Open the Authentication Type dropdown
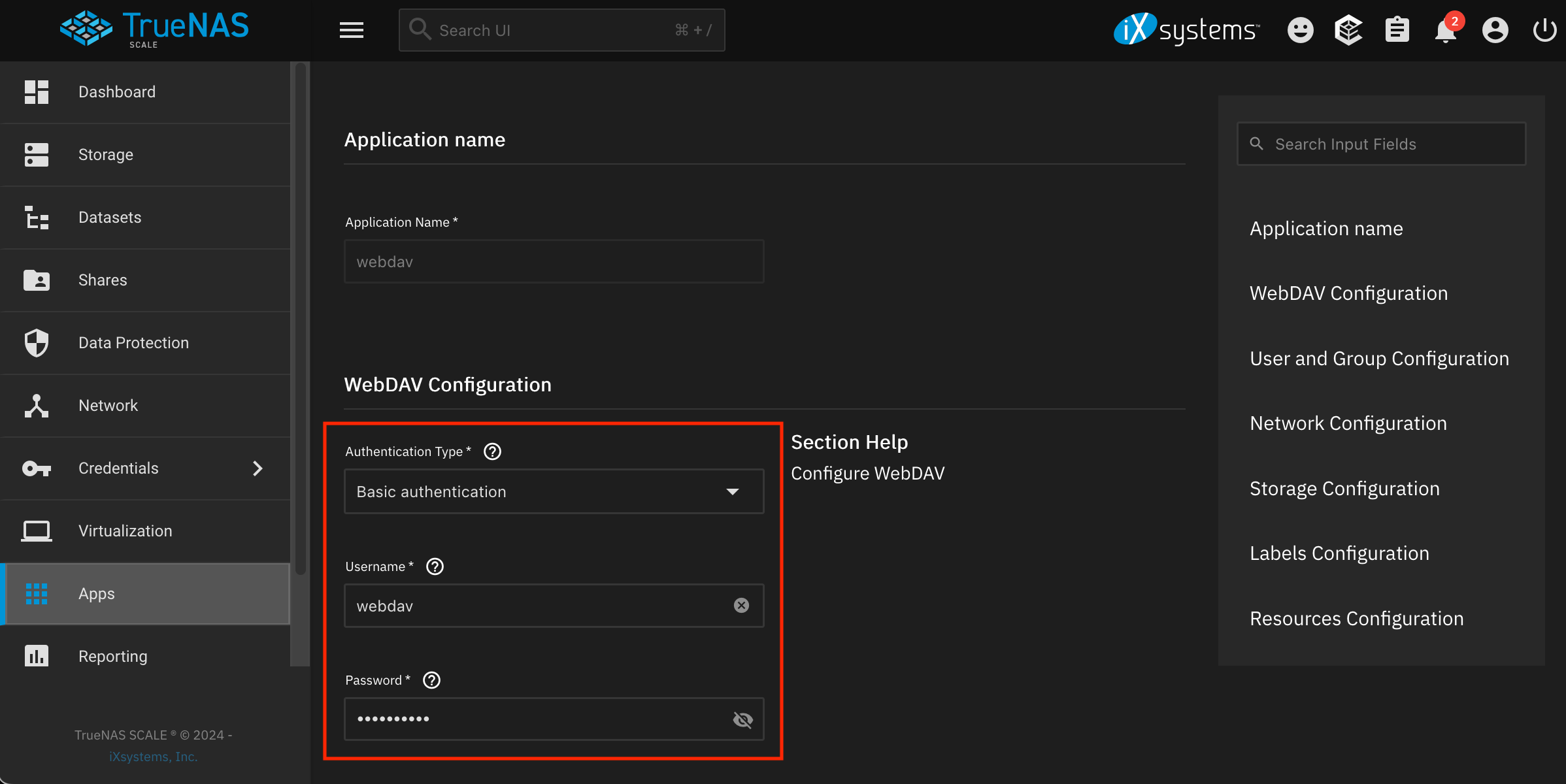Viewport: 1566px width, 784px height. tap(554, 491)
